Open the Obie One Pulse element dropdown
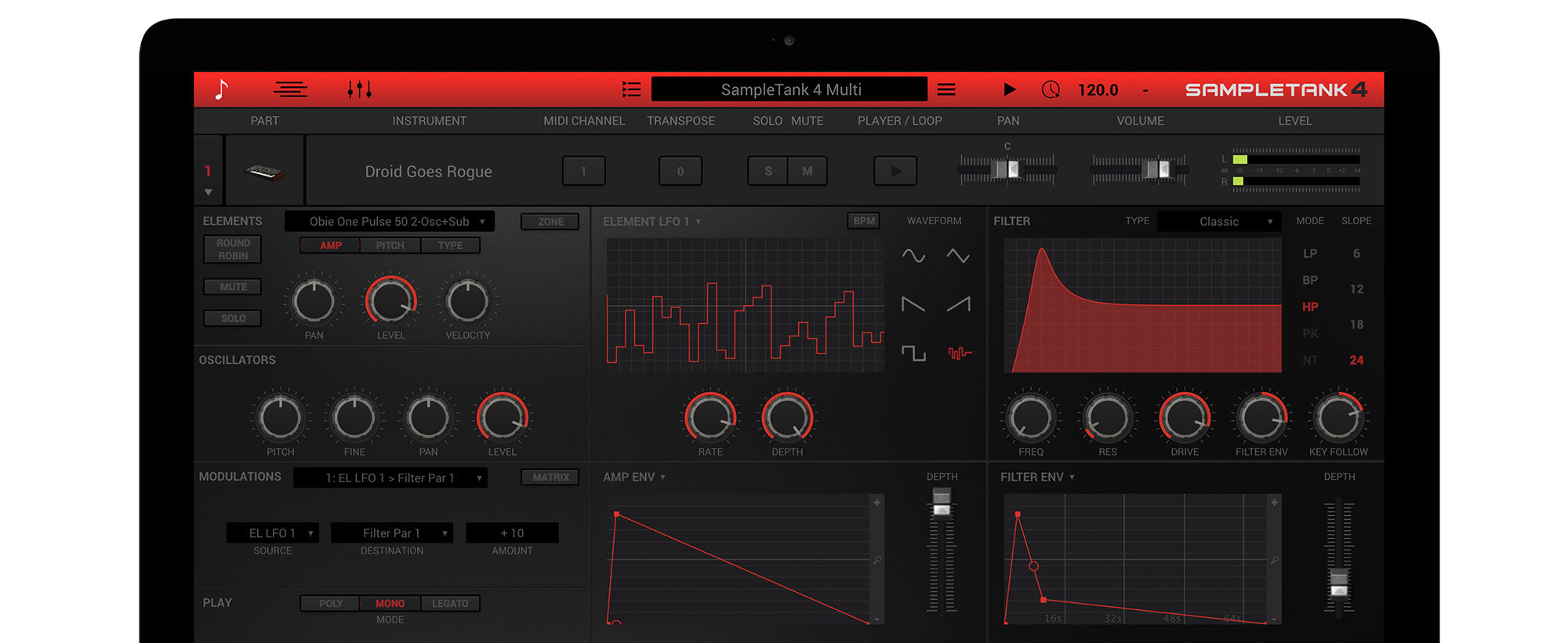 (x=390, y=222)
